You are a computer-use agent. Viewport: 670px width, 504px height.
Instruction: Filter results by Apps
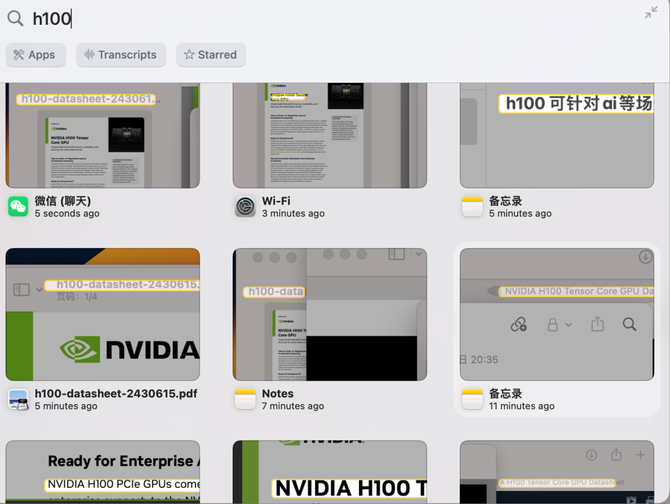(x=36, y=55)
